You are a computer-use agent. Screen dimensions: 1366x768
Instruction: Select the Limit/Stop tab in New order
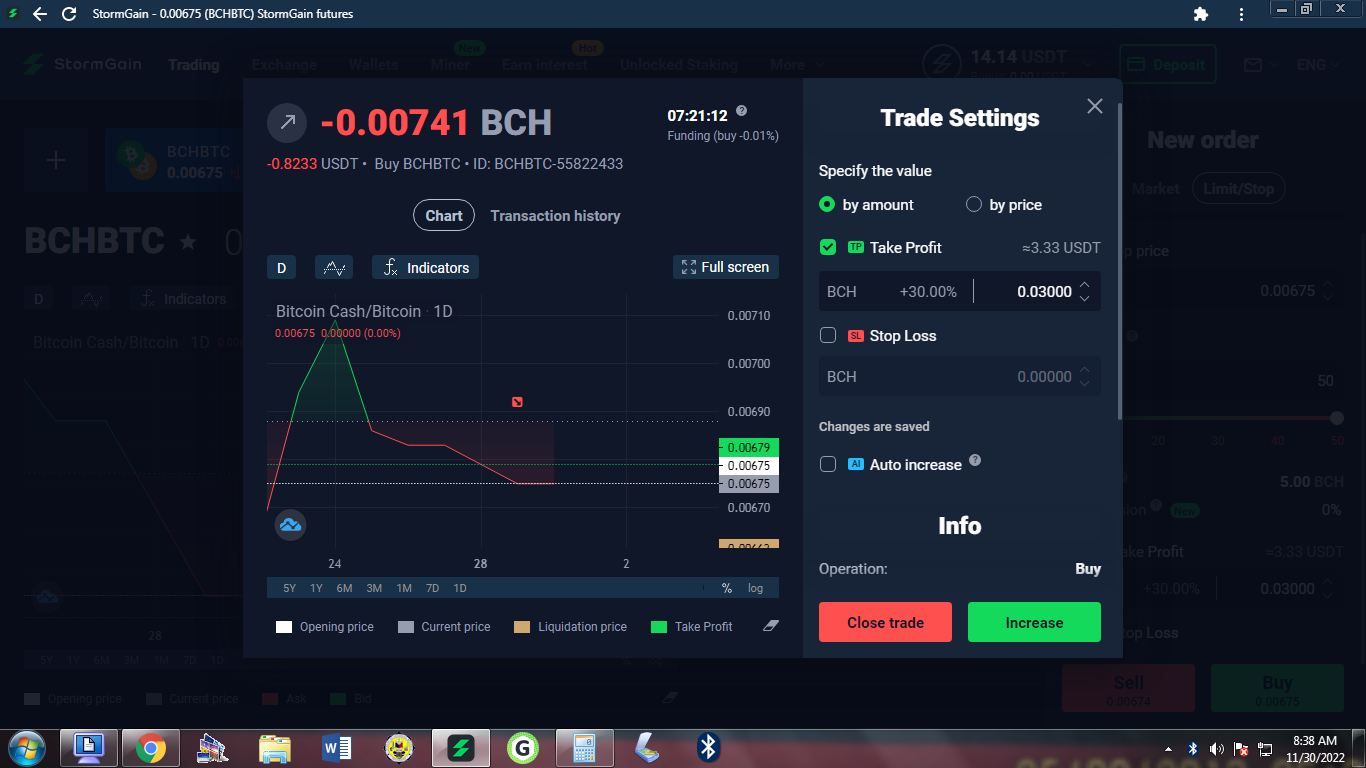tap(1238, 188)
